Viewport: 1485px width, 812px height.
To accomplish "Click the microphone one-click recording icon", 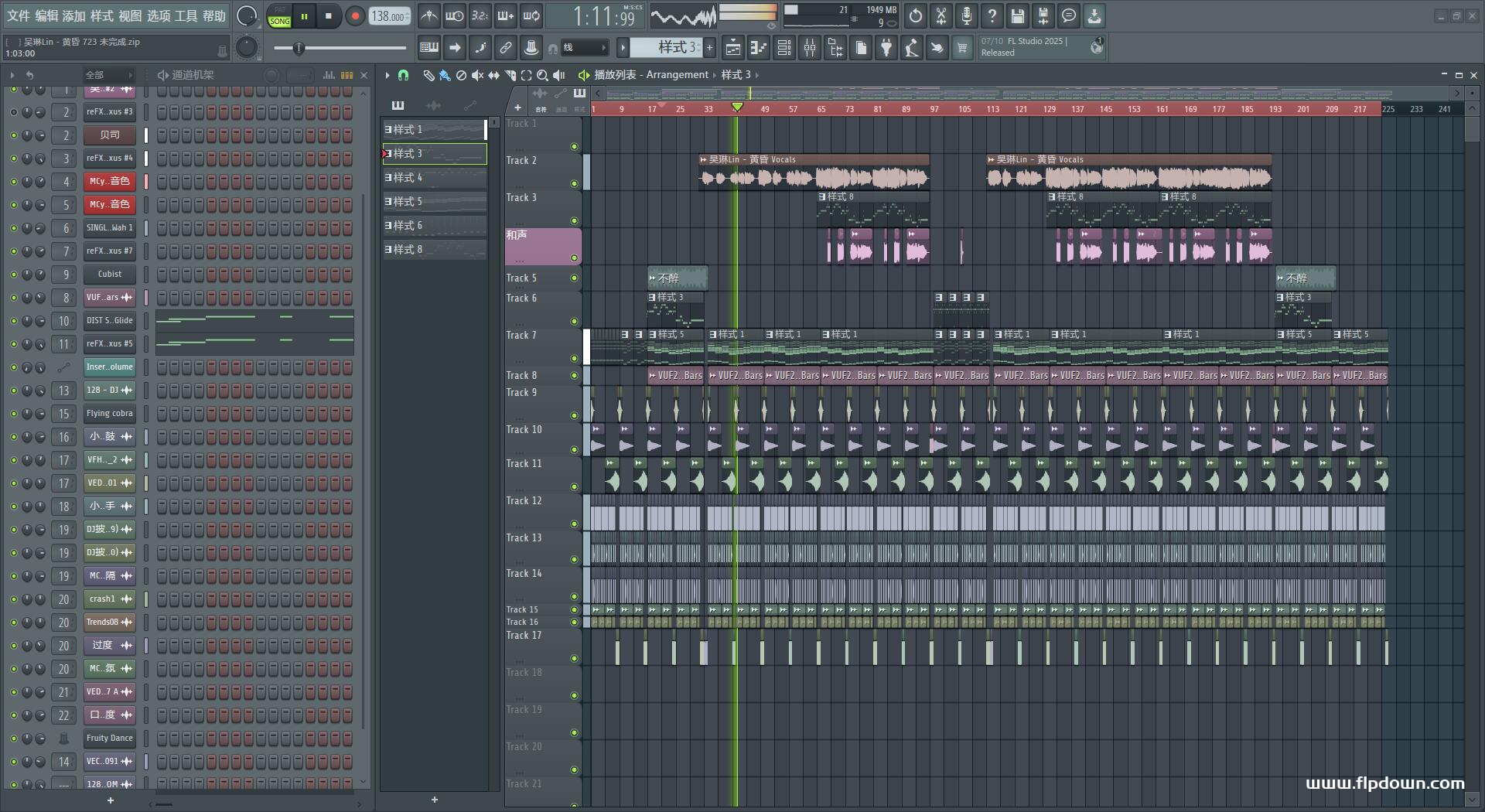I will click(967, 15).
